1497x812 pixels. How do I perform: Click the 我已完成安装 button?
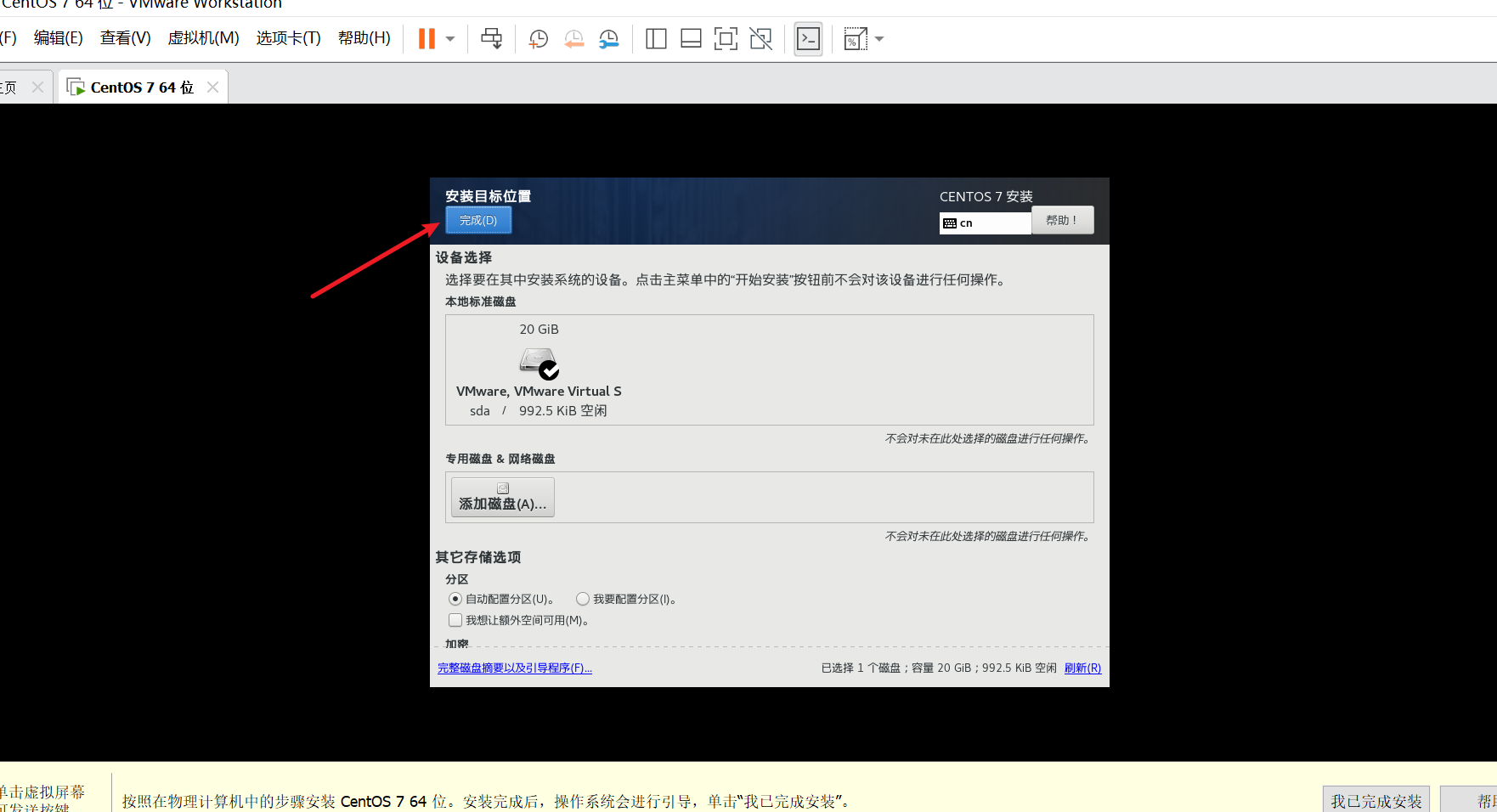point(1376,801)
